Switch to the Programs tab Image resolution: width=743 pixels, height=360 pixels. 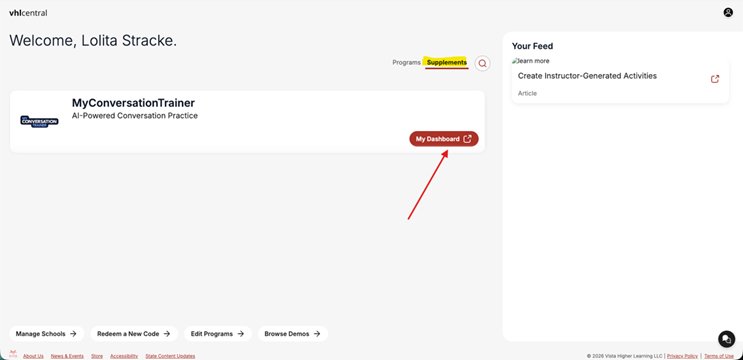pos(406,63)
